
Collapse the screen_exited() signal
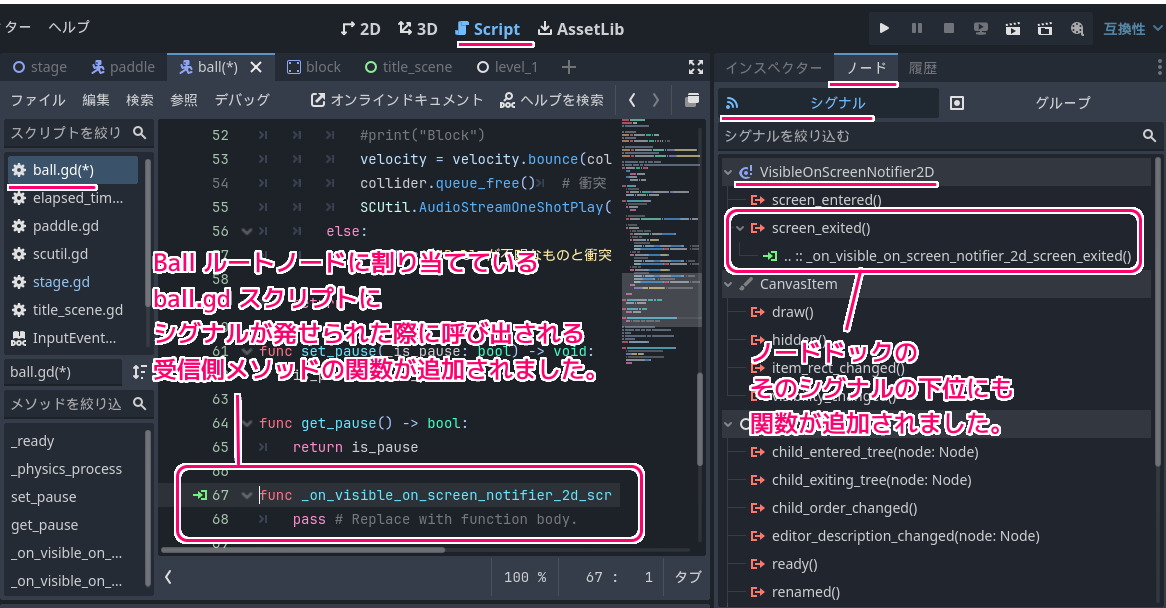[740, 228]
